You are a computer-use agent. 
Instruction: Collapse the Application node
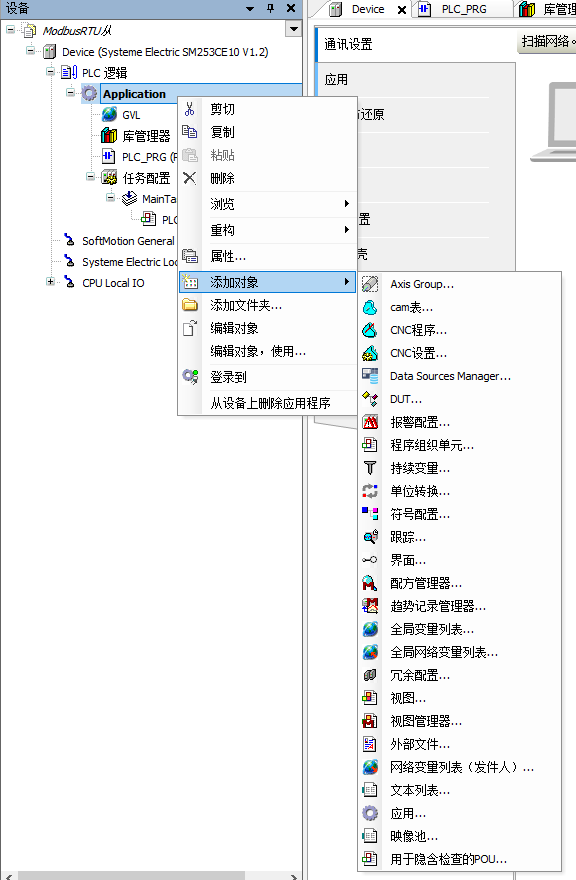[x=71, y=92]
